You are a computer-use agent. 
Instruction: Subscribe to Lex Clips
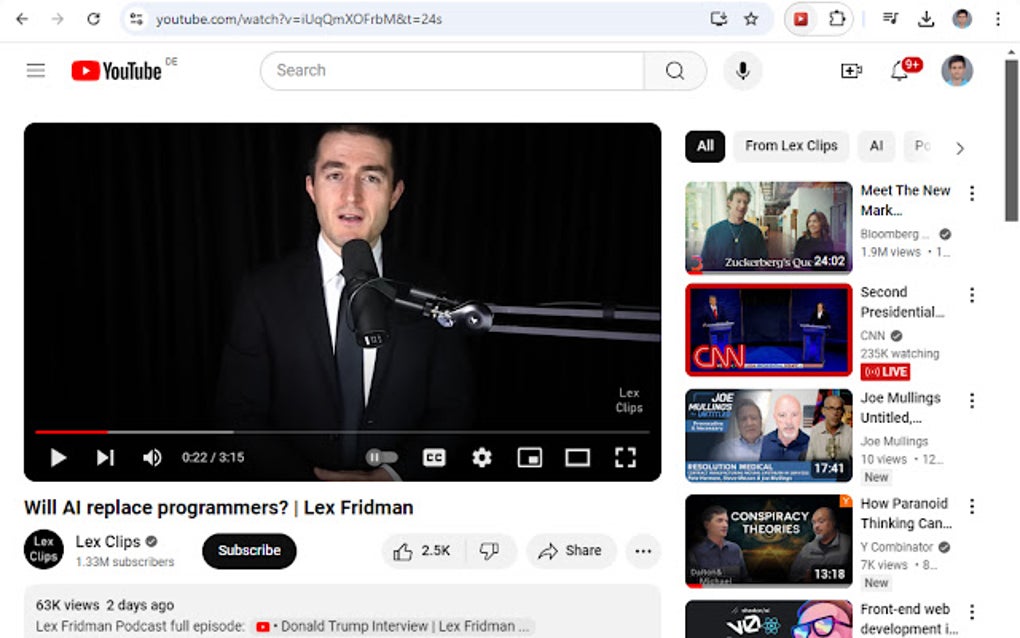coord(248,550)
